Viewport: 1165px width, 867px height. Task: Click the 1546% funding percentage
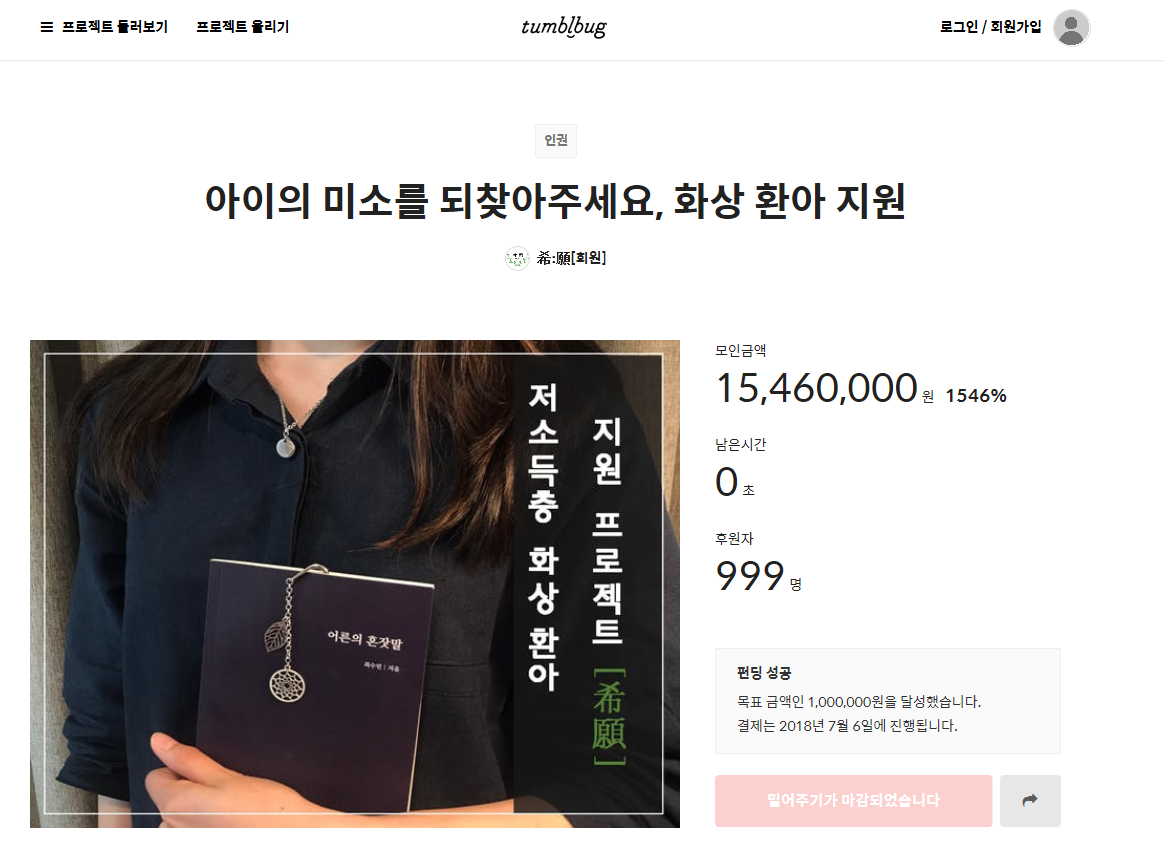[976, 395]
